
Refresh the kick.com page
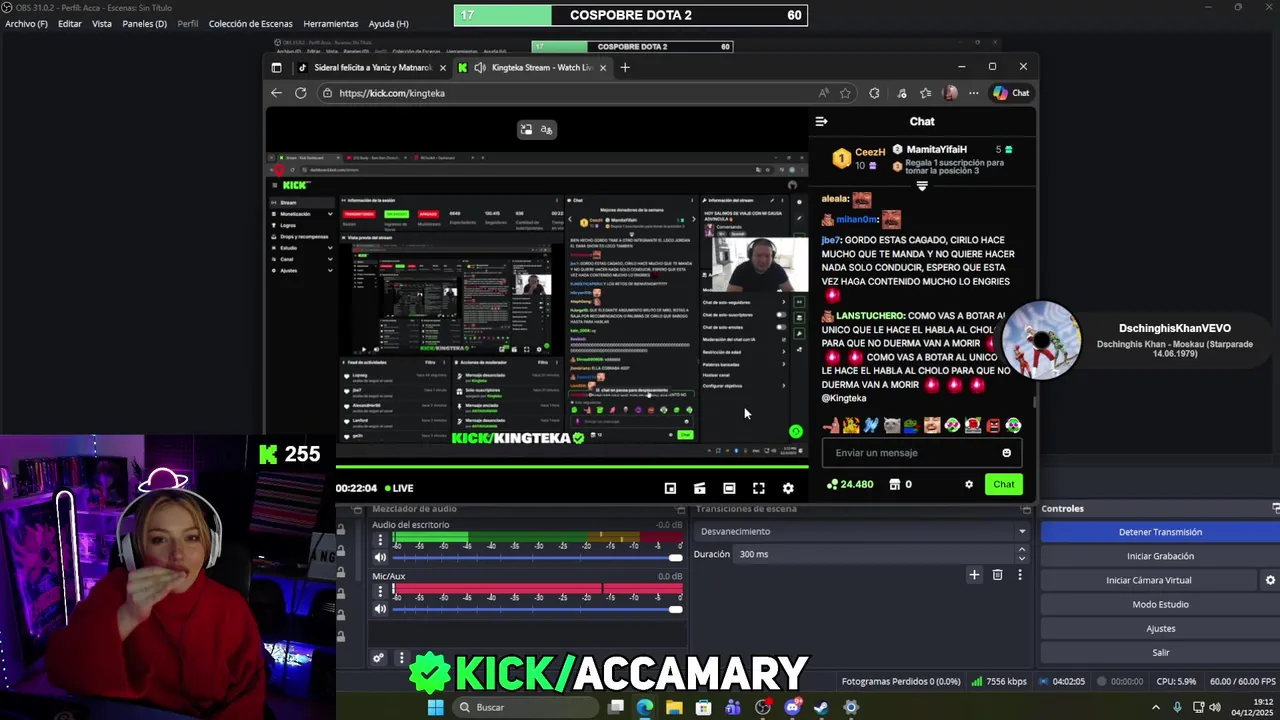coord(300,93)
